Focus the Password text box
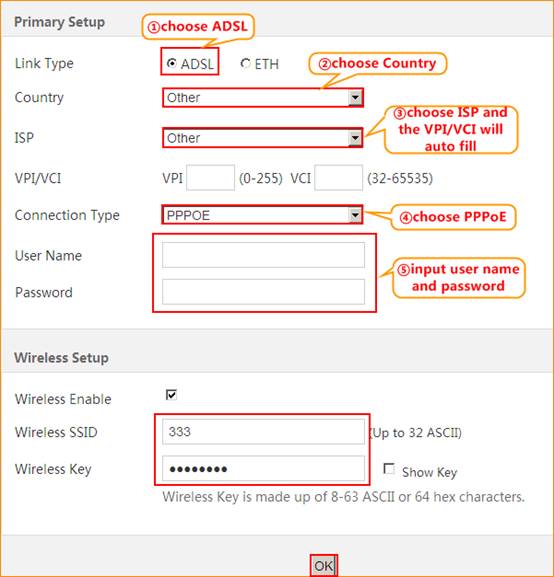This screenshot has height=577, width=554. click(264, 292)
